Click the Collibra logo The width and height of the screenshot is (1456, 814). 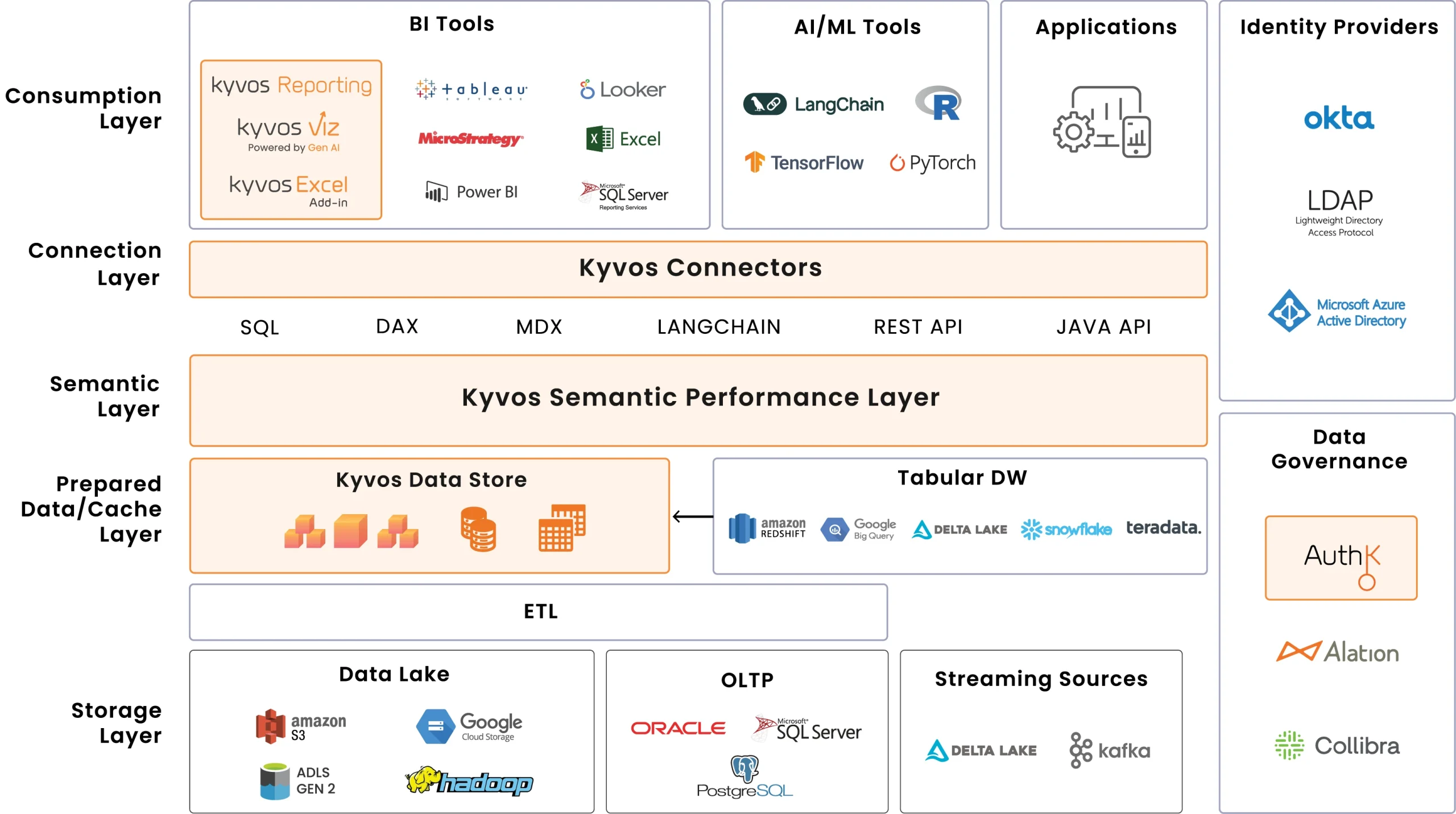(1337, 745)
